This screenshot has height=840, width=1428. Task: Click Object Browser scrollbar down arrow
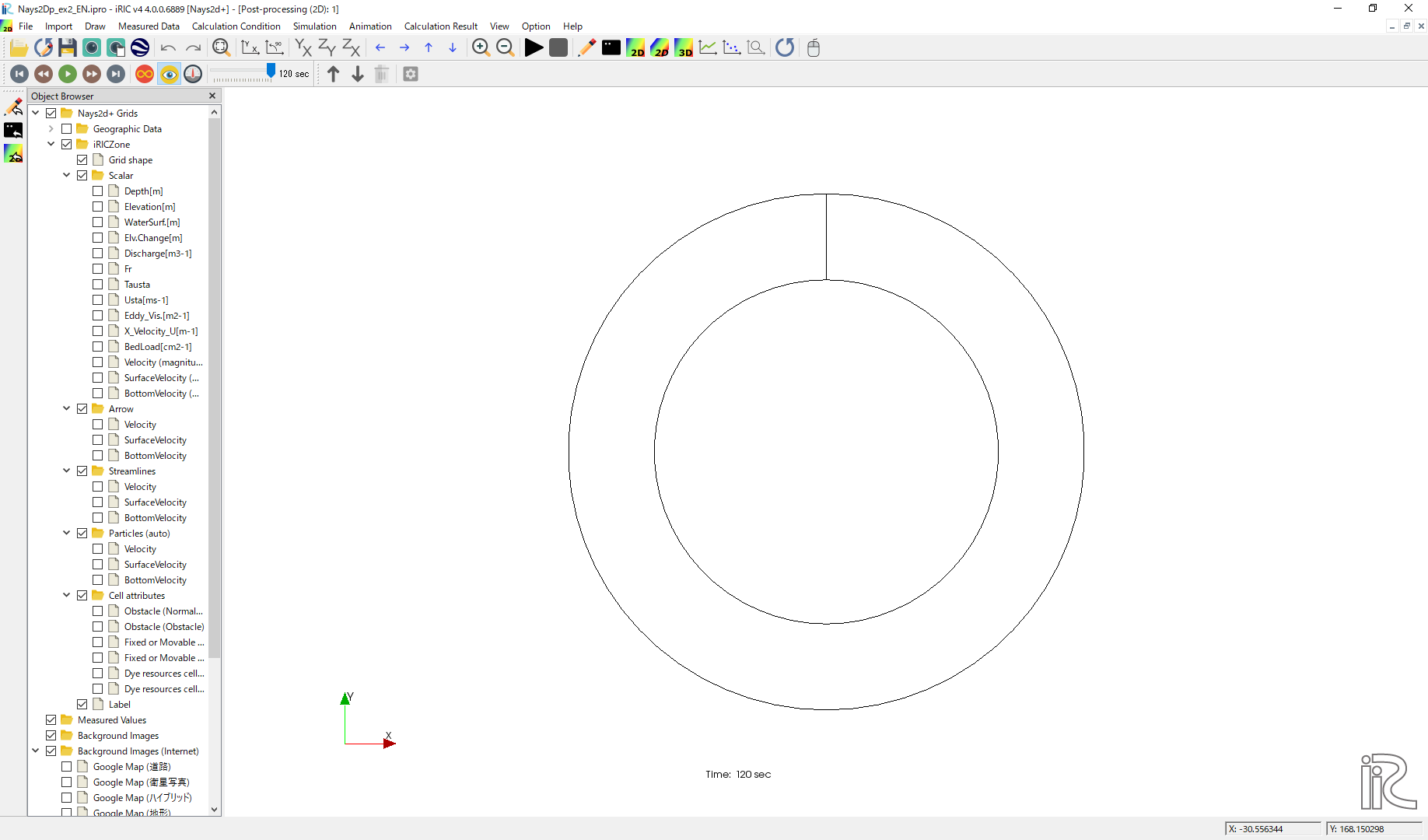pyautogui.click(x=214, y=810)
